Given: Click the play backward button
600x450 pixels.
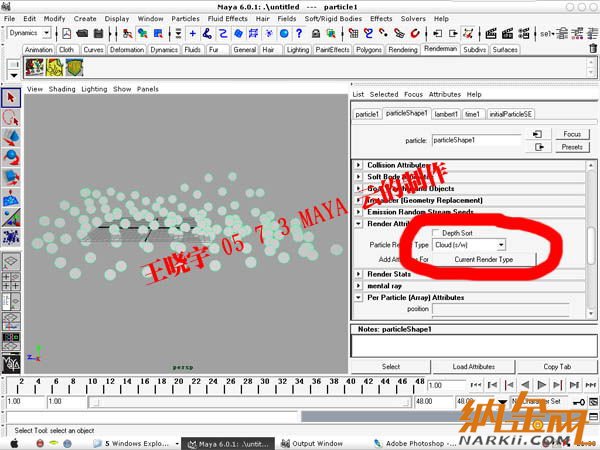Looking at the screenshot, I should click(525, 385).
